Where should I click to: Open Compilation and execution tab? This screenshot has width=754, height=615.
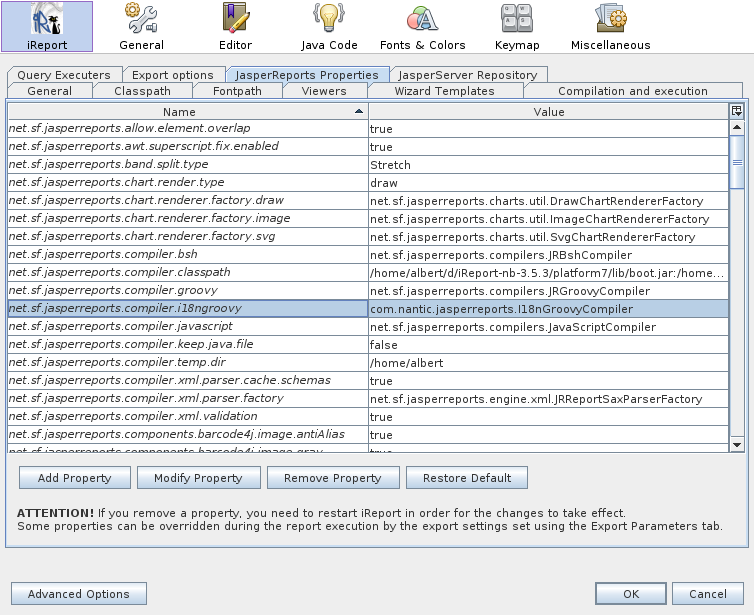tap(633, 91)
